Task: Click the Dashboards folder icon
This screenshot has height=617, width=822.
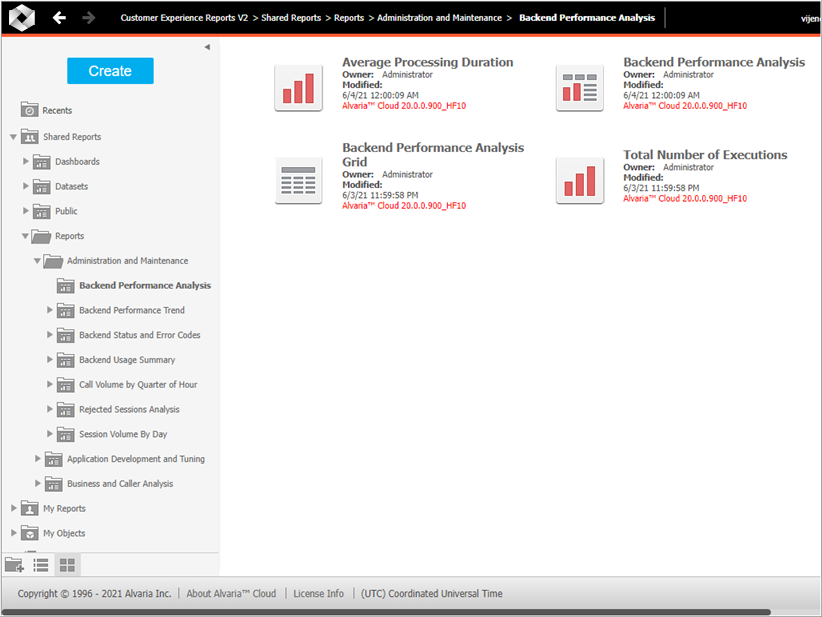Action: pos(41,161)
